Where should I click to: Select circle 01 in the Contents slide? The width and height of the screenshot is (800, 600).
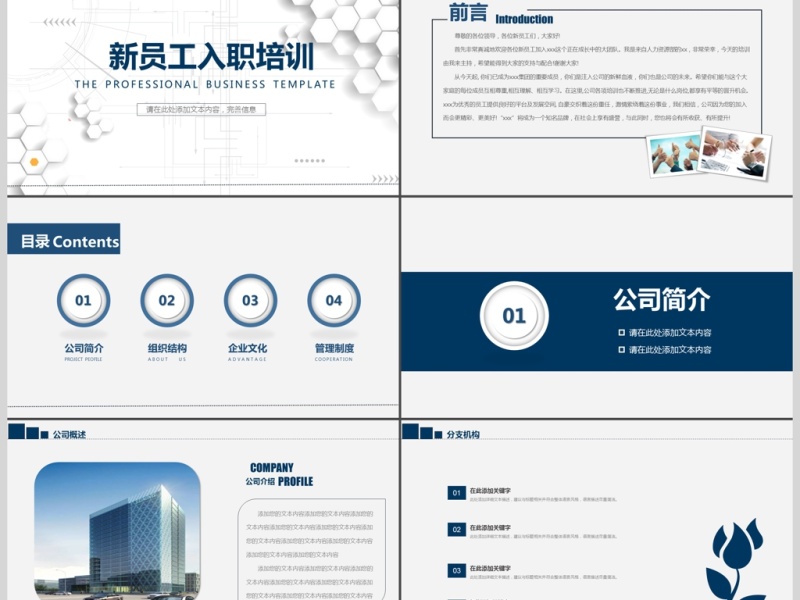tap(83, 300)
